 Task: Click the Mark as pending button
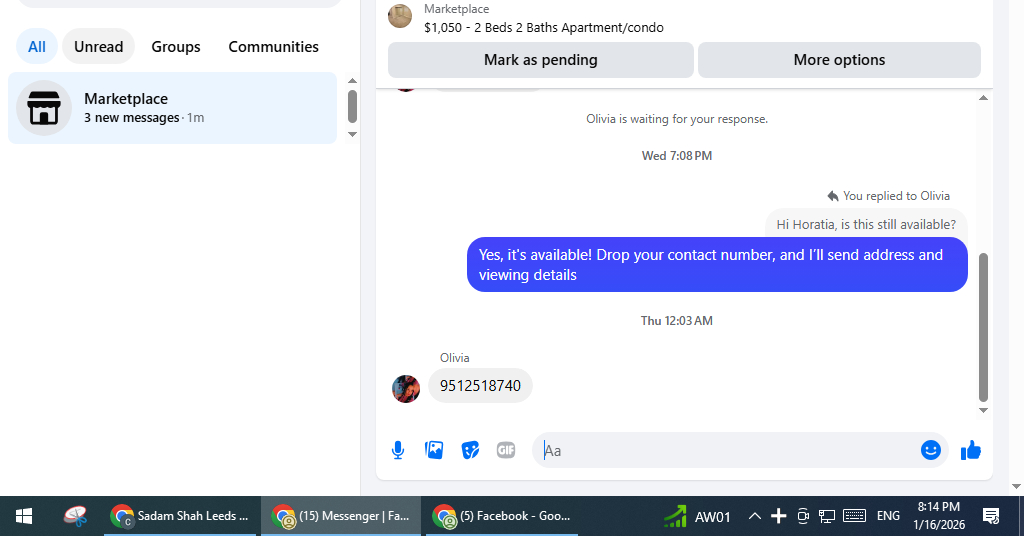(x=541, y=60)
